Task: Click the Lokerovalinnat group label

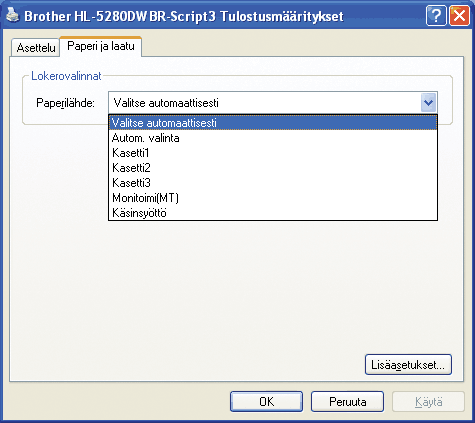Action: point(66,76)
